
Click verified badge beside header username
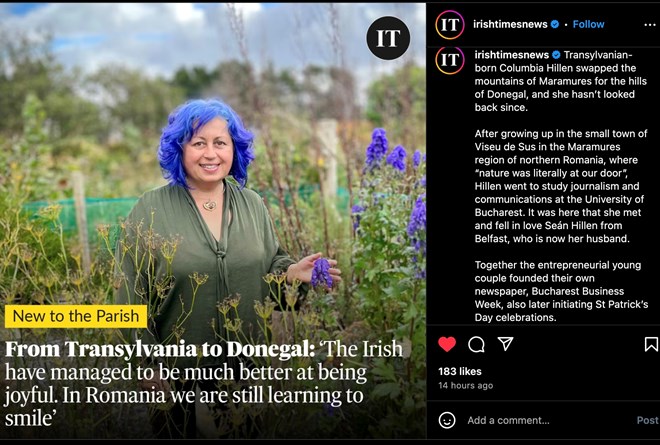(x=555, y=24)
